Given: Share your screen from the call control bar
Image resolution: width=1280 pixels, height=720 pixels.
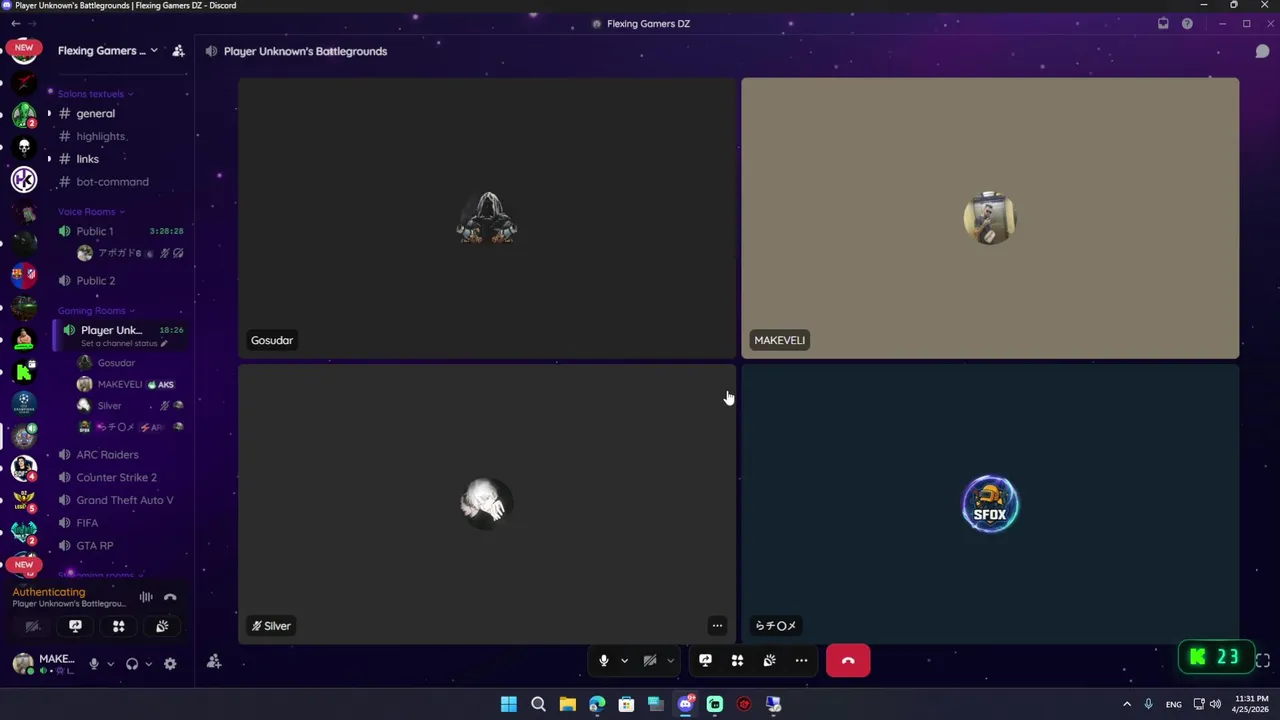Looking at the screenshot, I should (705, 660).
